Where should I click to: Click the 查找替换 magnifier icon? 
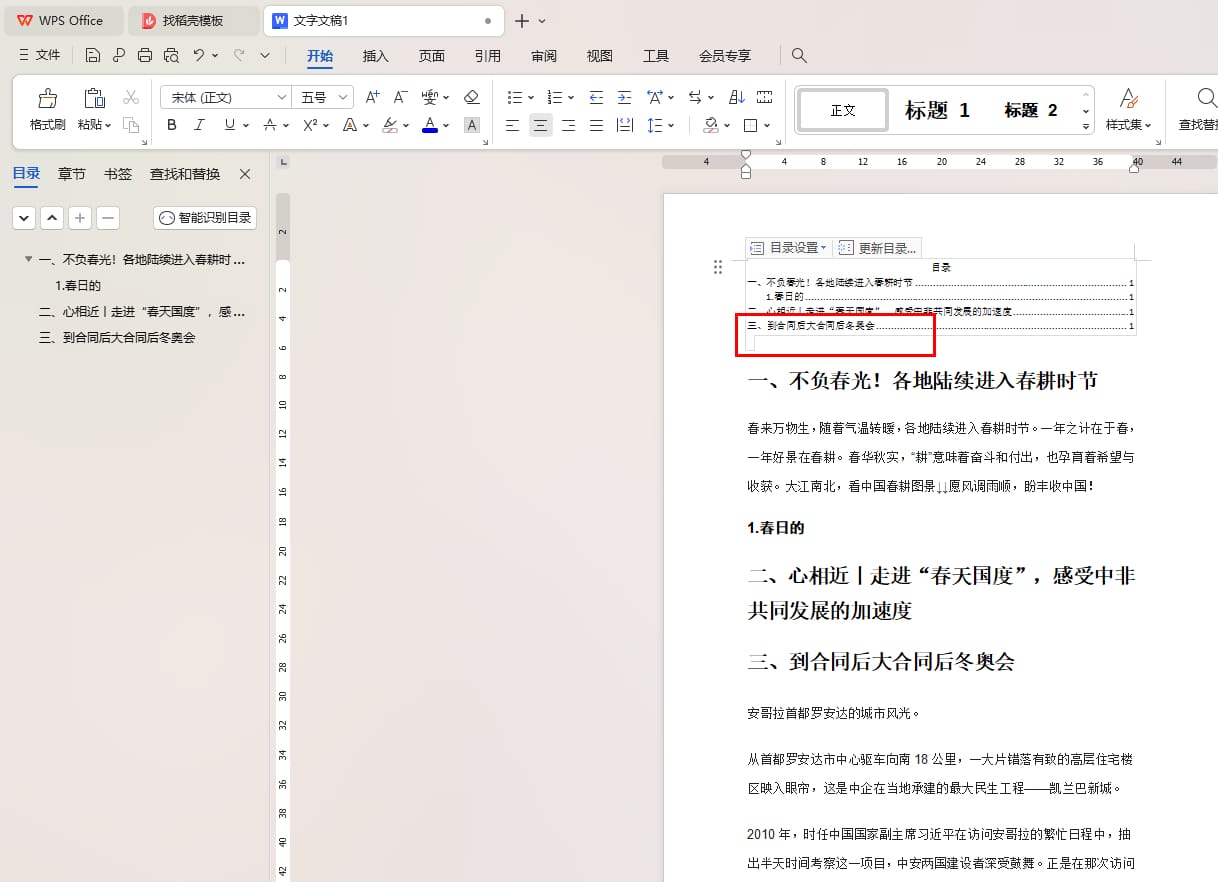click(1206, 98)
